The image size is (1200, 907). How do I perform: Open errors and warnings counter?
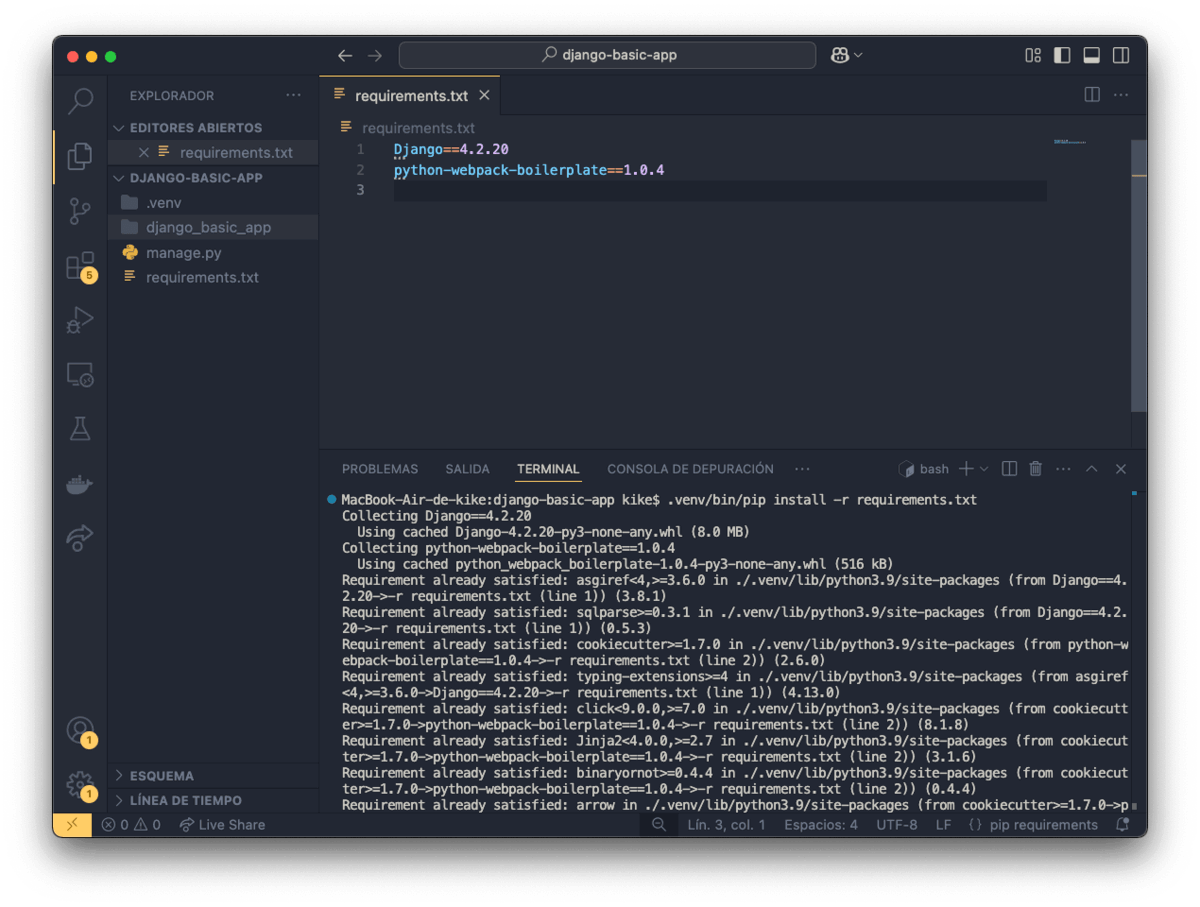point(130,825)
